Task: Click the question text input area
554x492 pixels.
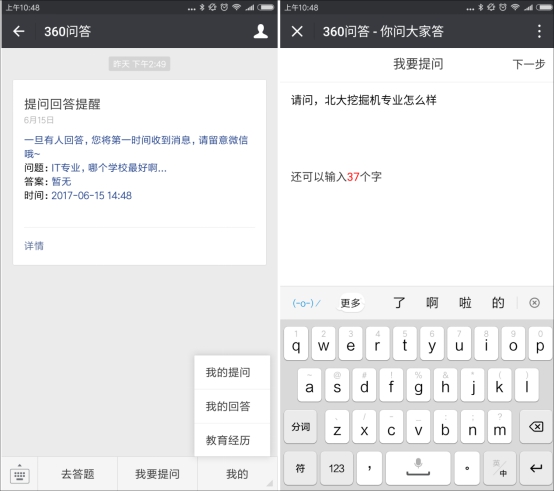Action: pos(417,124)
